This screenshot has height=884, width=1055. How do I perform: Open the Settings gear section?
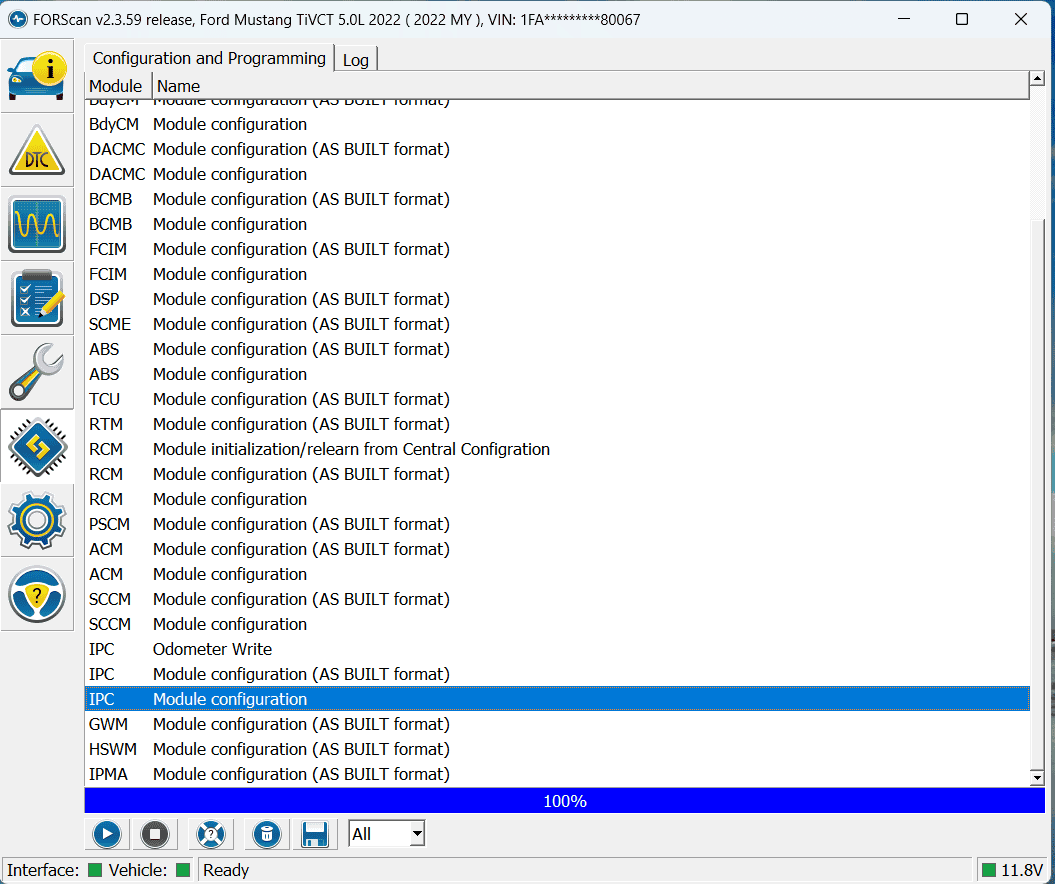tap(37, 520)
